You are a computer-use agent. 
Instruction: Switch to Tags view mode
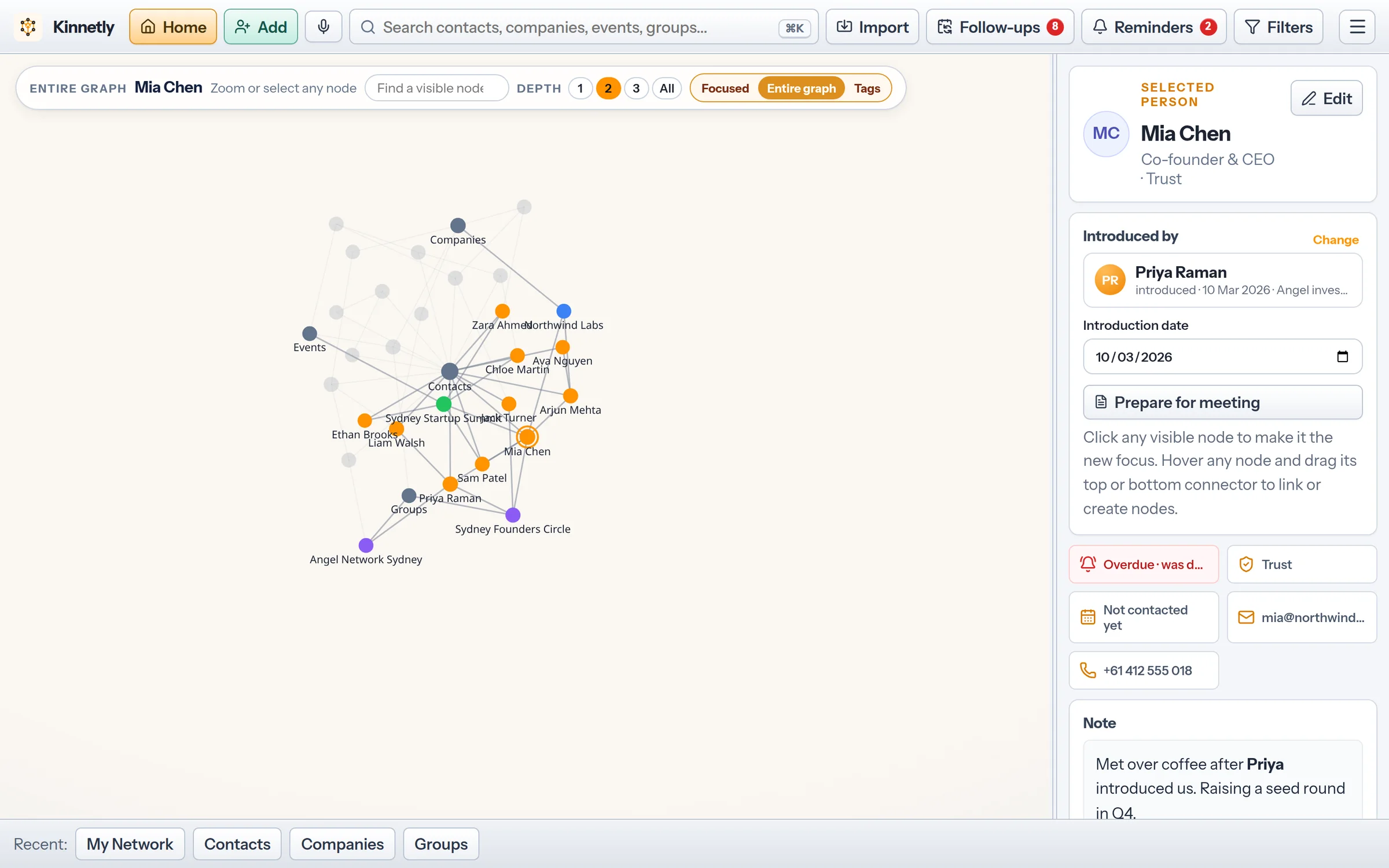tap(867, 88)
